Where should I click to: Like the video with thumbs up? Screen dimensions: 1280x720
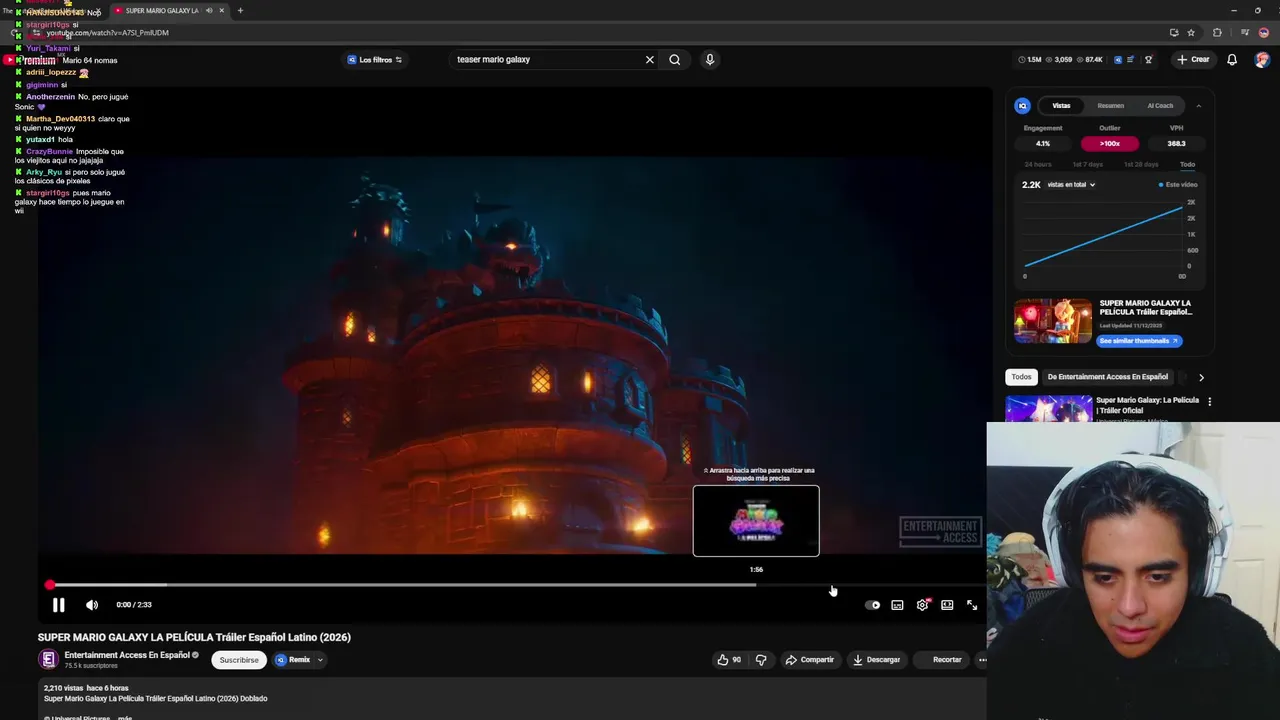(729, 660)
